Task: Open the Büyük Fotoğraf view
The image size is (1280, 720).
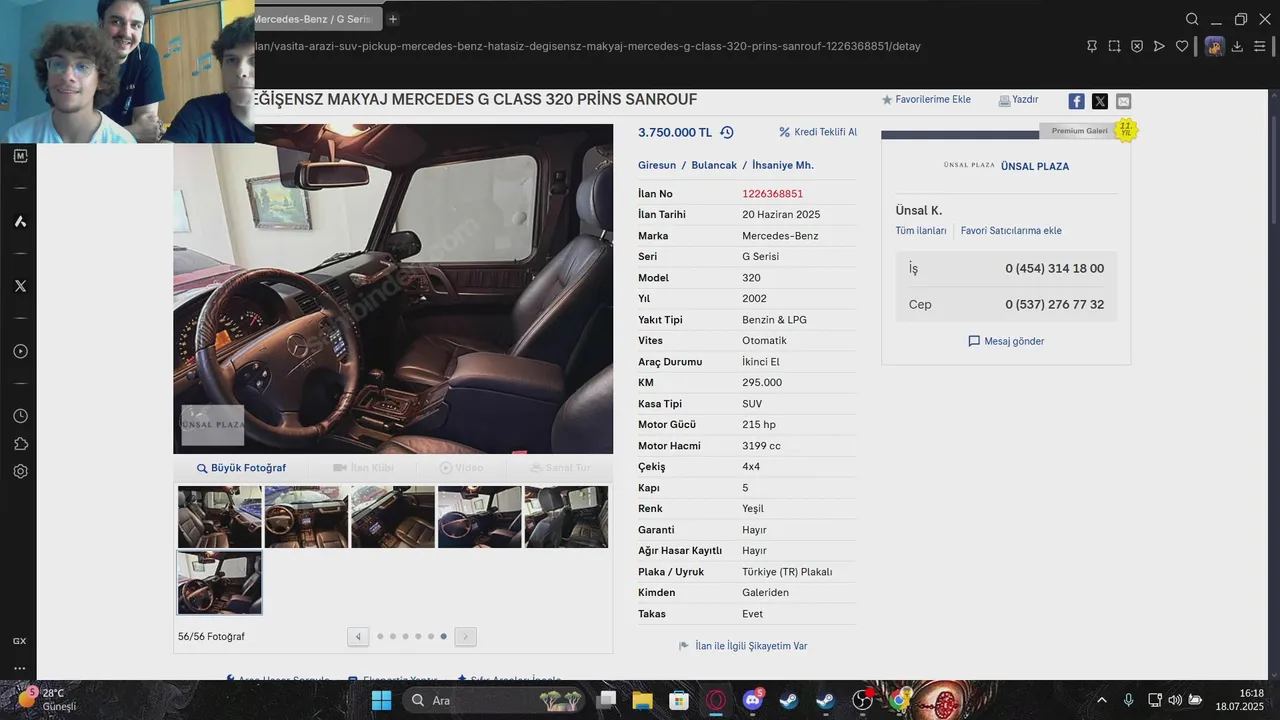Action: (x=241, y=468)
